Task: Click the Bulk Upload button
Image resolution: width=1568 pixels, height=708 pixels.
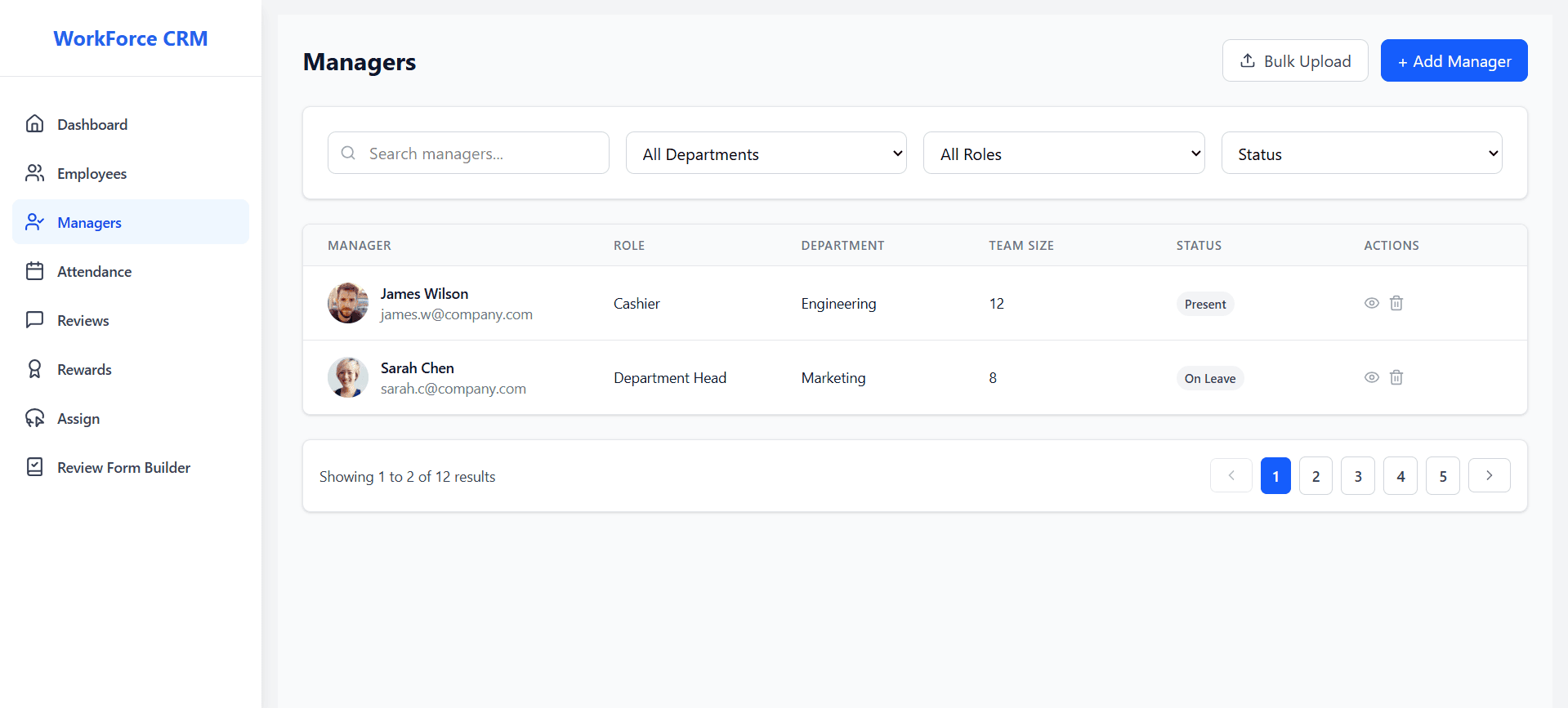Action: [x=1294, y=61]
